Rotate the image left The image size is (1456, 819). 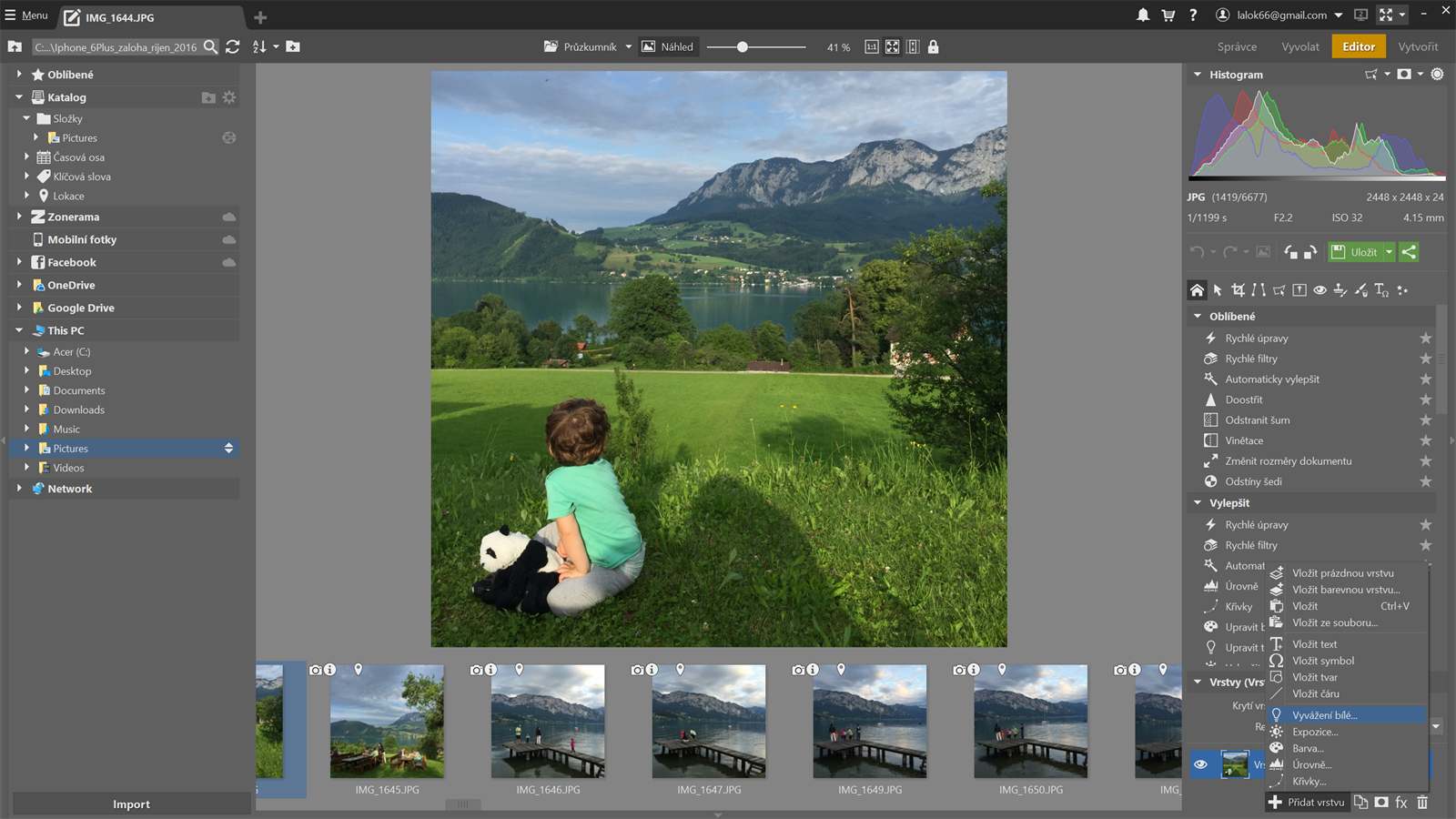coord(1290,252)
